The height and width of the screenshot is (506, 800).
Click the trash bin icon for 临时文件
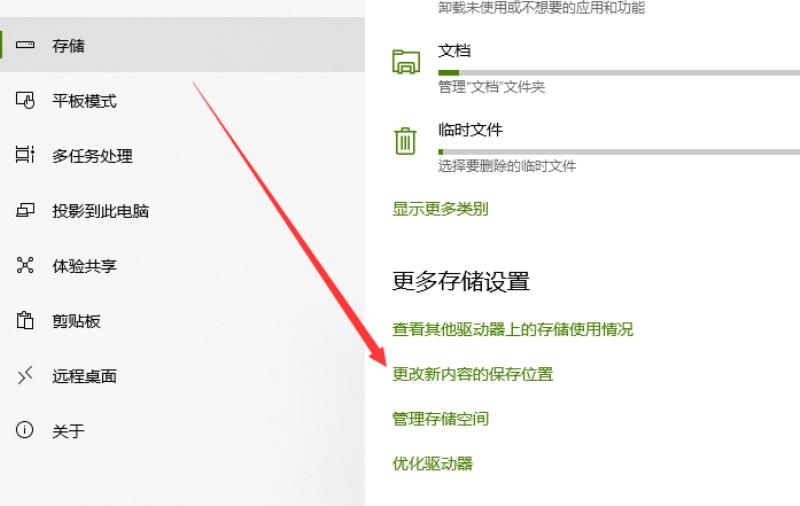(405, 141)
